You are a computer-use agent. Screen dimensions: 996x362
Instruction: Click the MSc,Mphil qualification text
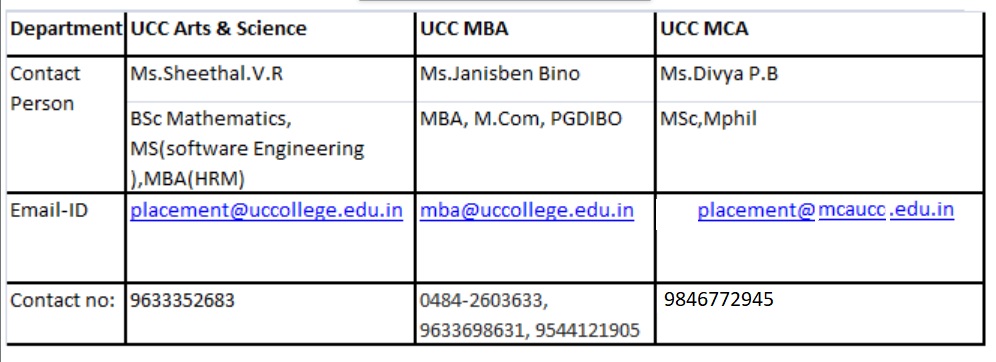tap(709, 119)
